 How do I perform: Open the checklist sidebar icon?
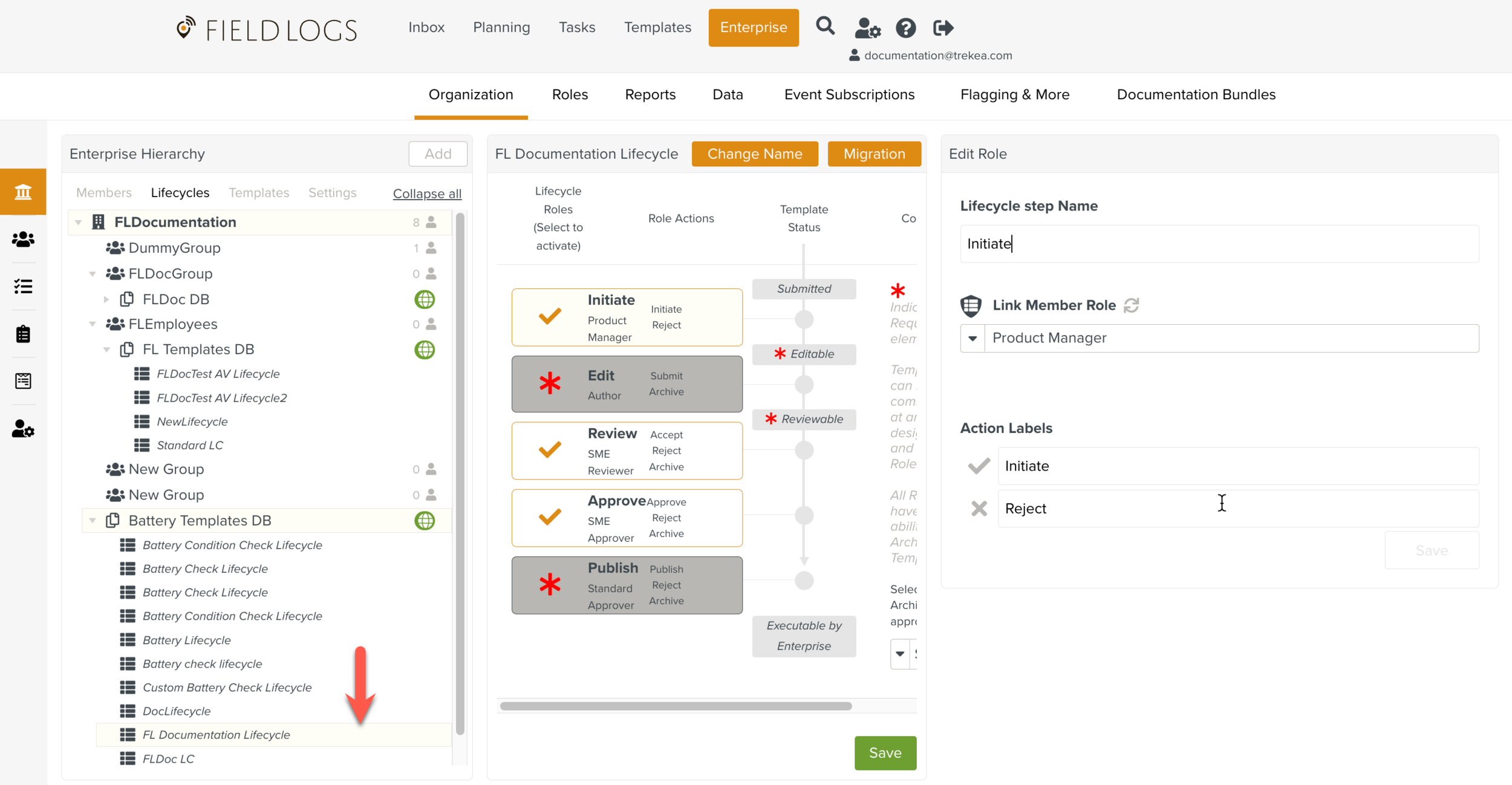(23, 286)
